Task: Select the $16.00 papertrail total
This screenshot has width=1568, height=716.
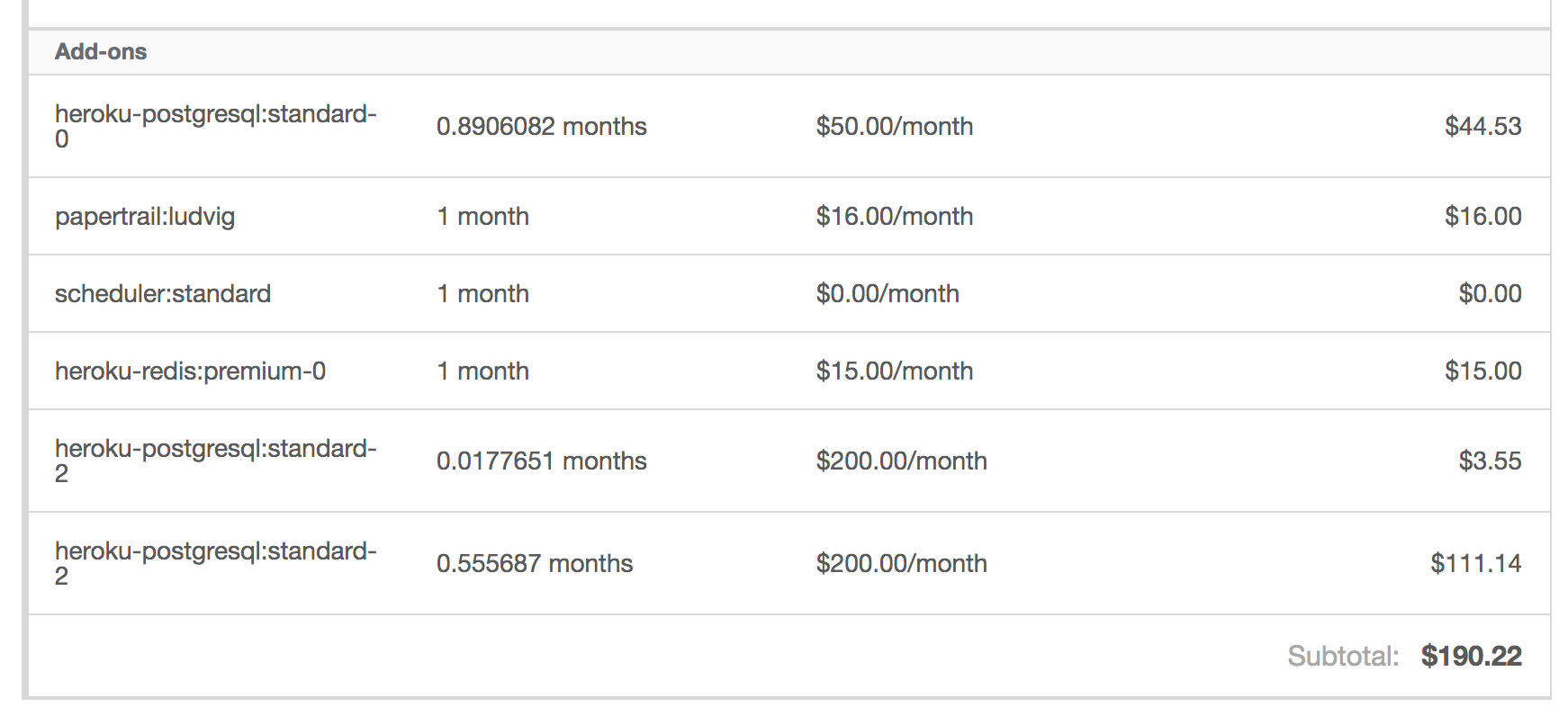Action: [1482, 217]
